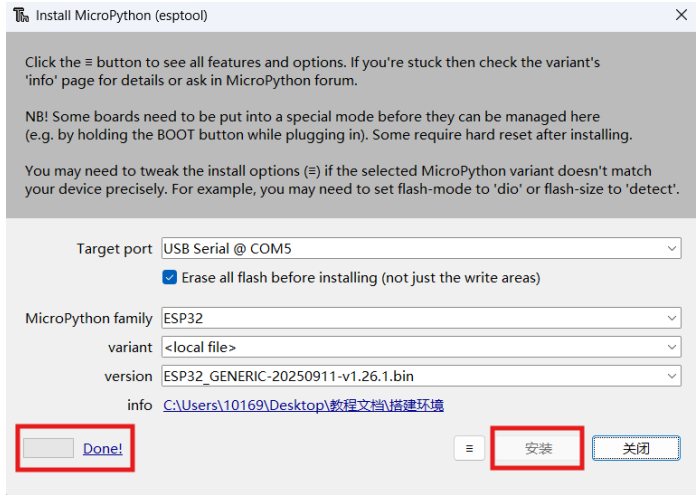Open the MicroPython family ESP32 dropdown
The height and width of the screenshot is (495, 699).
tap(672, 318)
